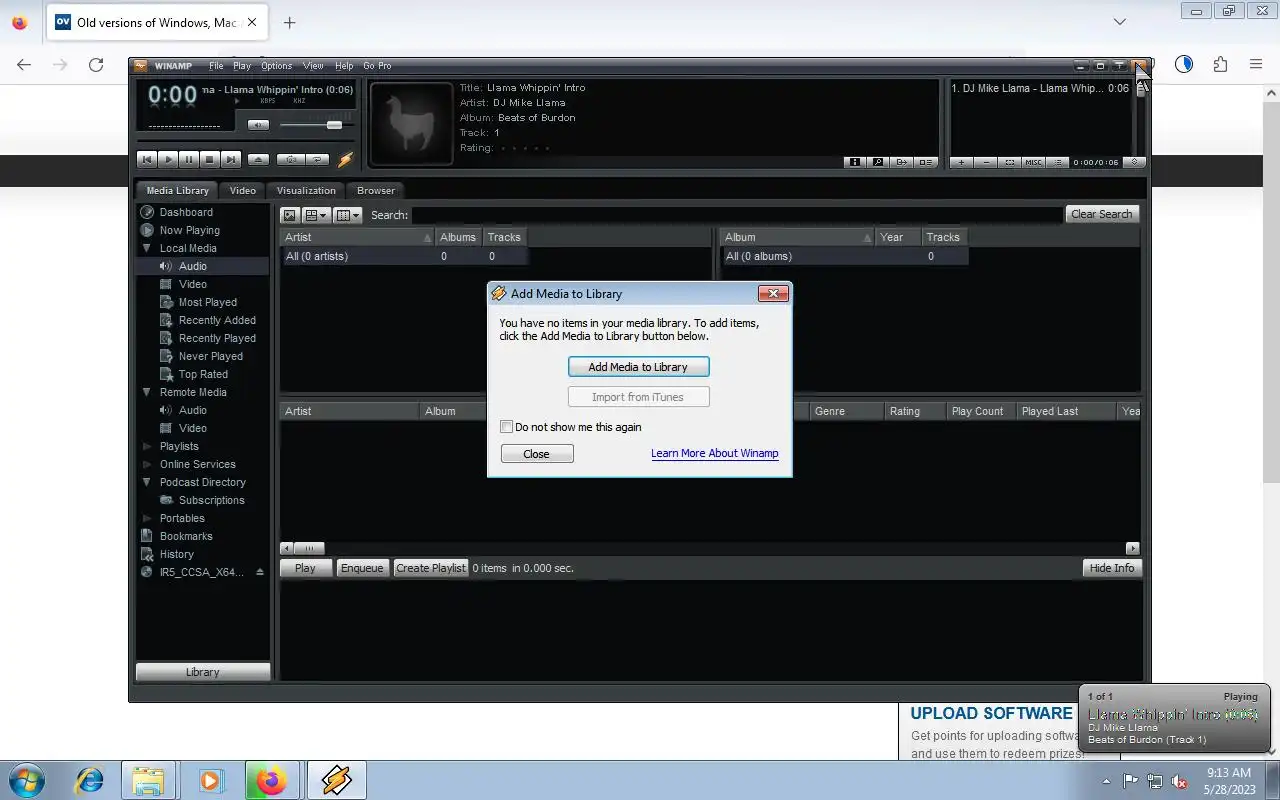
Task: Click the llama album art thumbnail
Action: pyautogui.click(x=411, y=123)
